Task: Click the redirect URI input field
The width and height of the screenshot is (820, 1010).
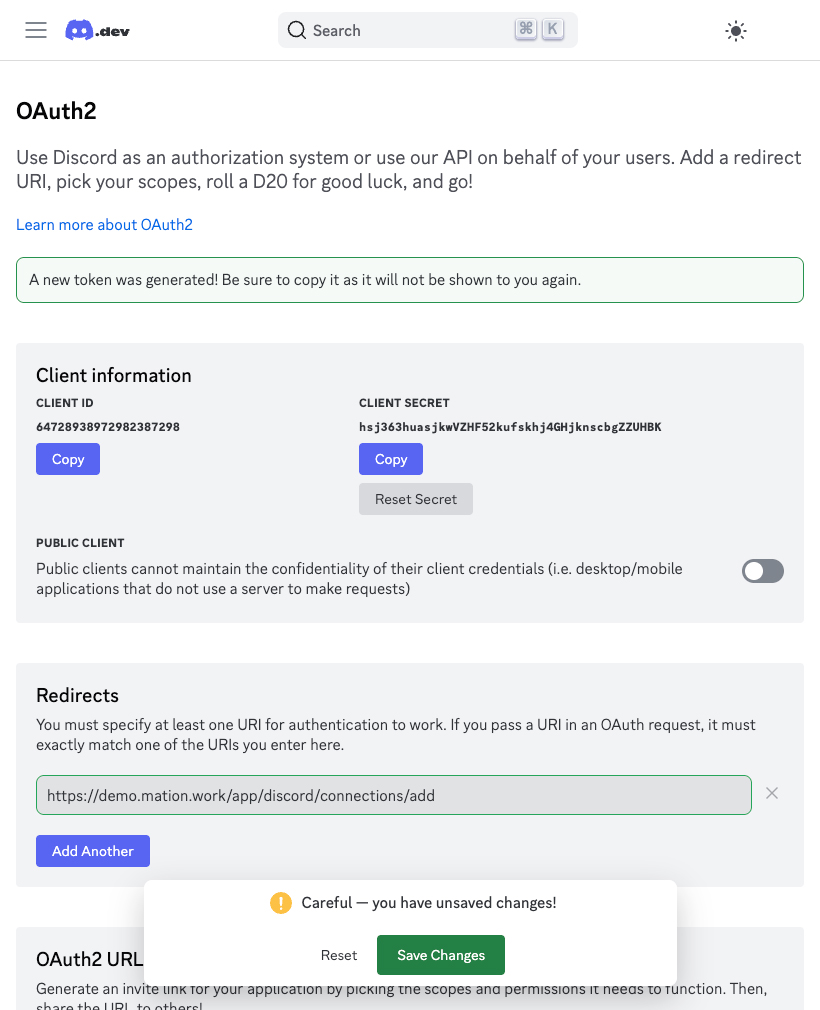Action: 394,796
